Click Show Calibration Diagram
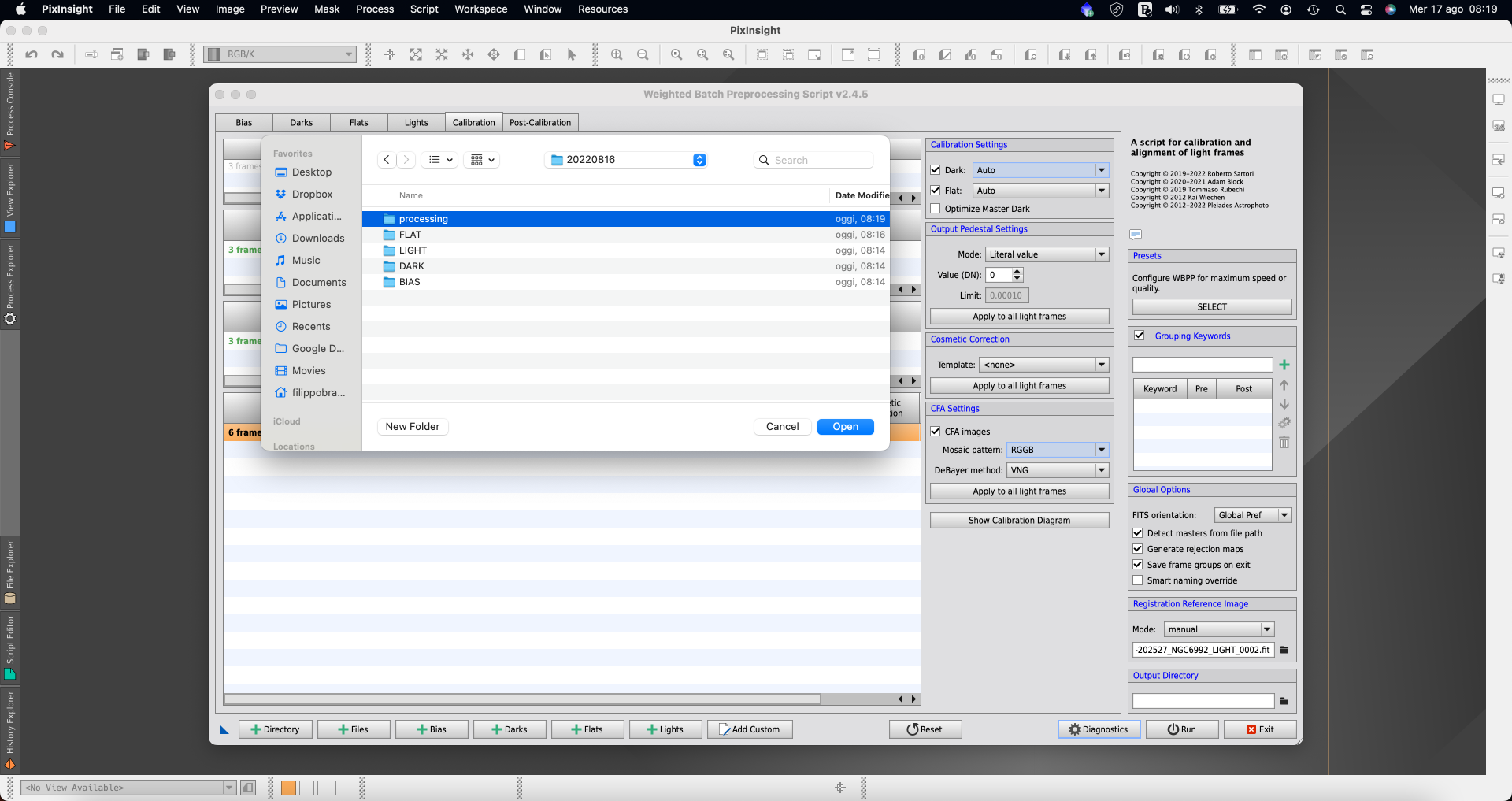Screen dimensions: 1512x801 (x=1019, y=520)
